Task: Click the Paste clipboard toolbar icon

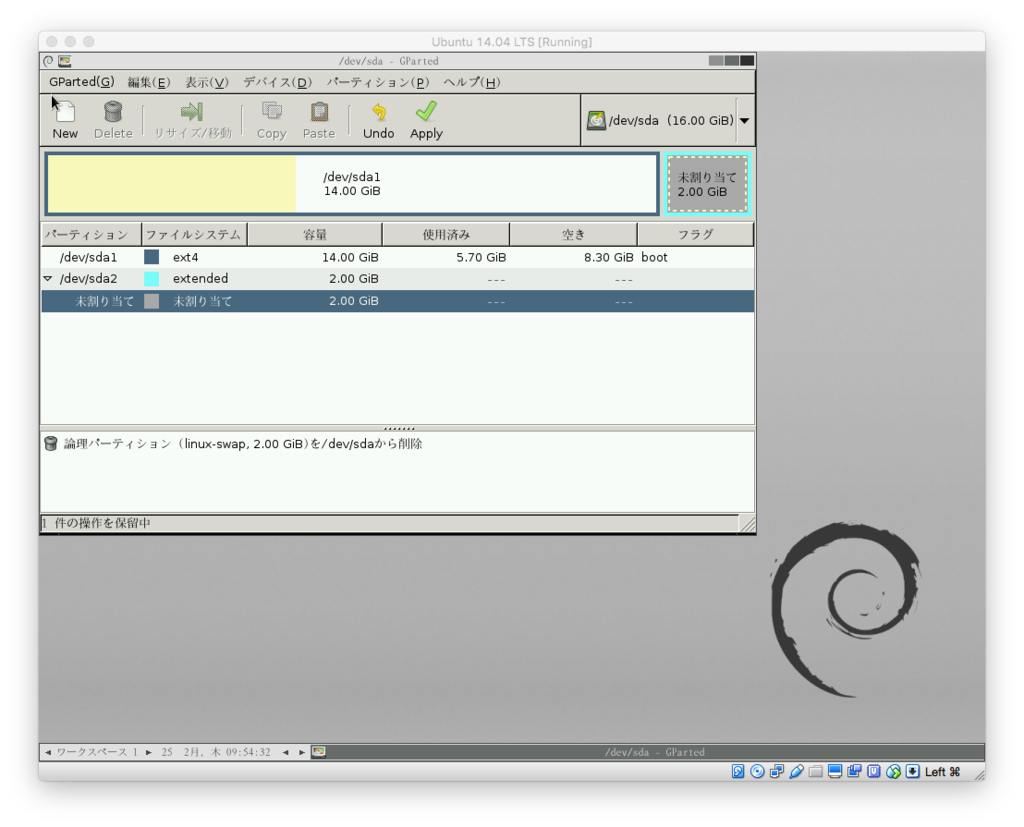Action: [319, 112]
